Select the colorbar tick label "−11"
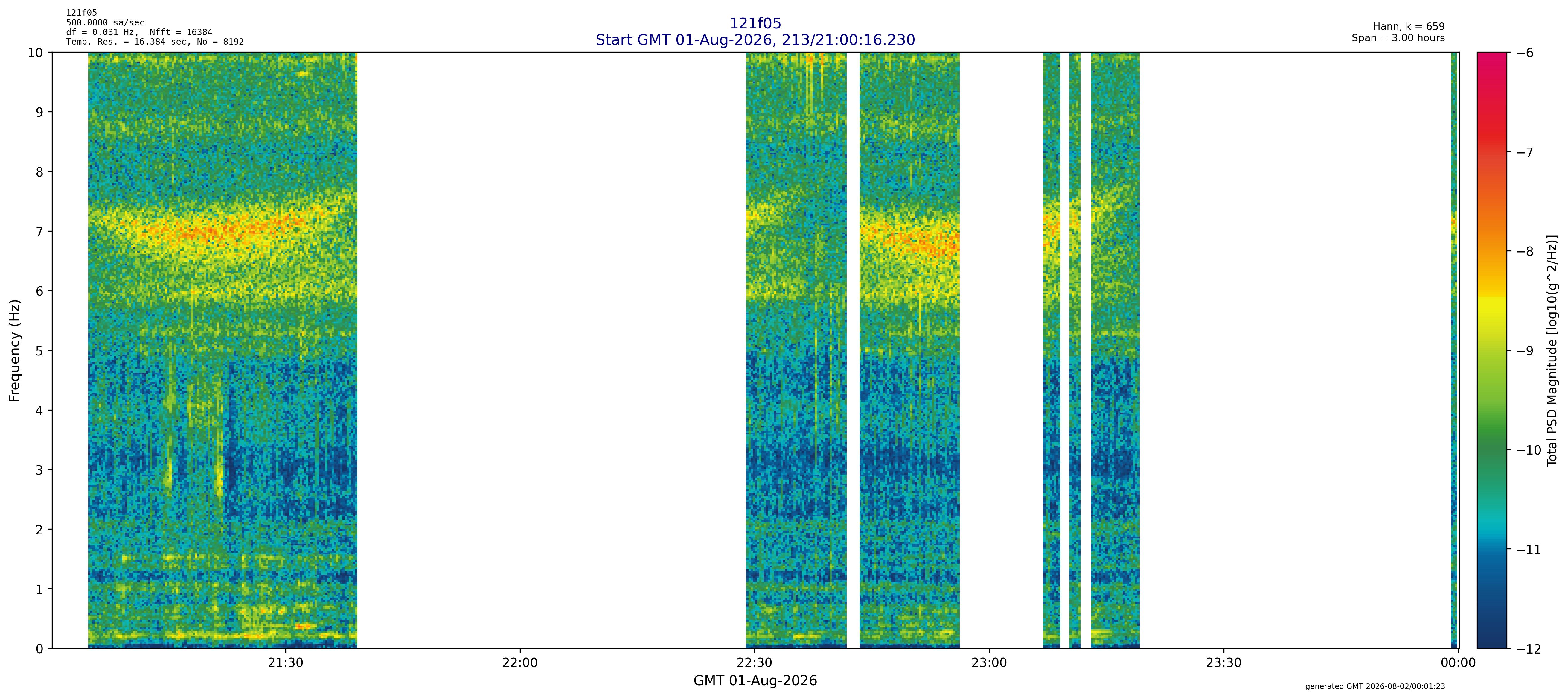 point(1528,550)
